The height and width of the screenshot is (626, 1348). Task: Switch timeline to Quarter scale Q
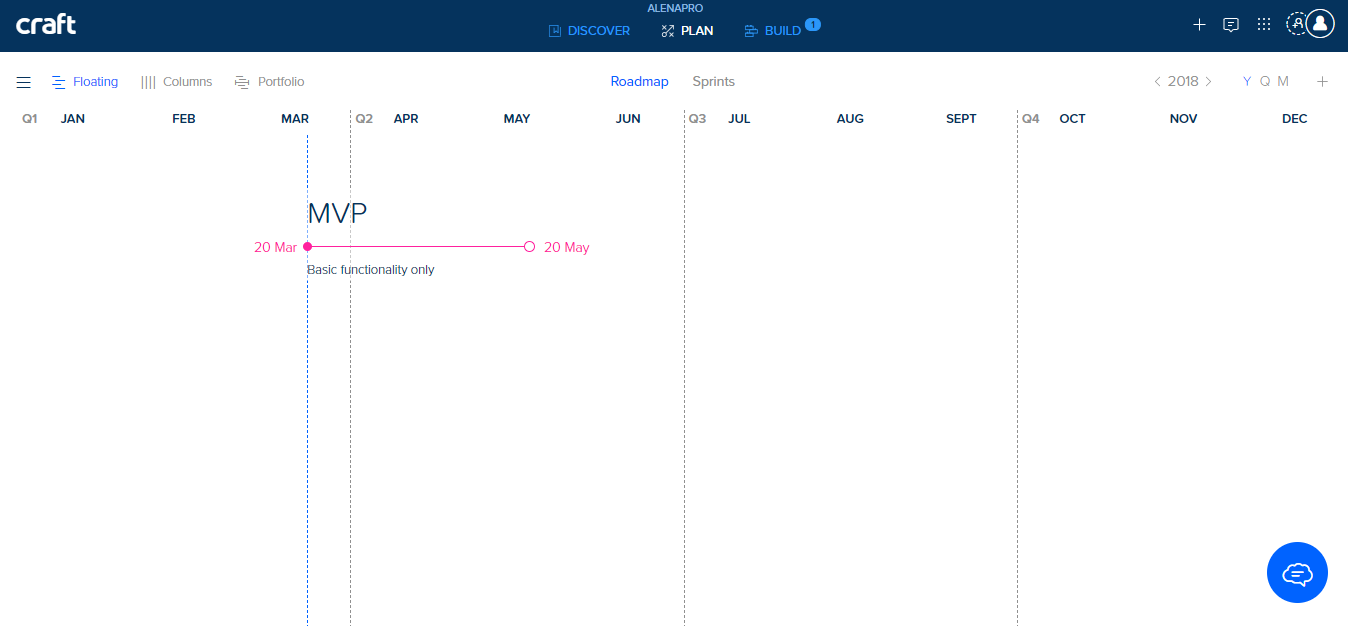click(x=1265, y=82)
